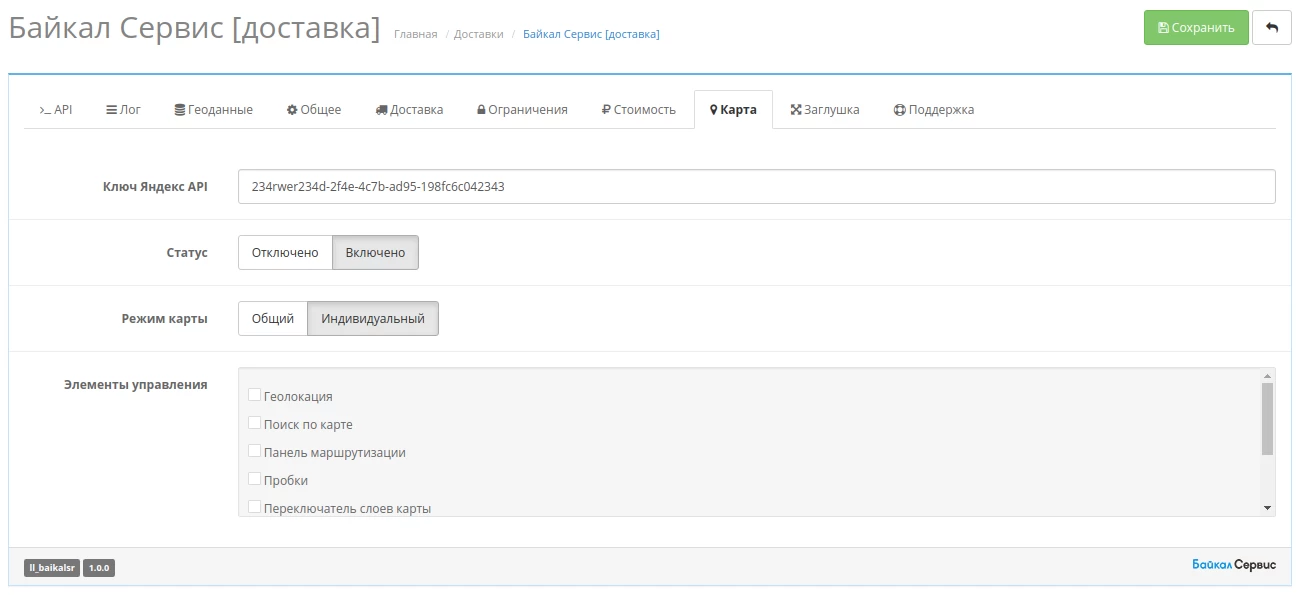Click the Ключ Яндекс API label
This screenshot has width=1300, height=595.
155,186
